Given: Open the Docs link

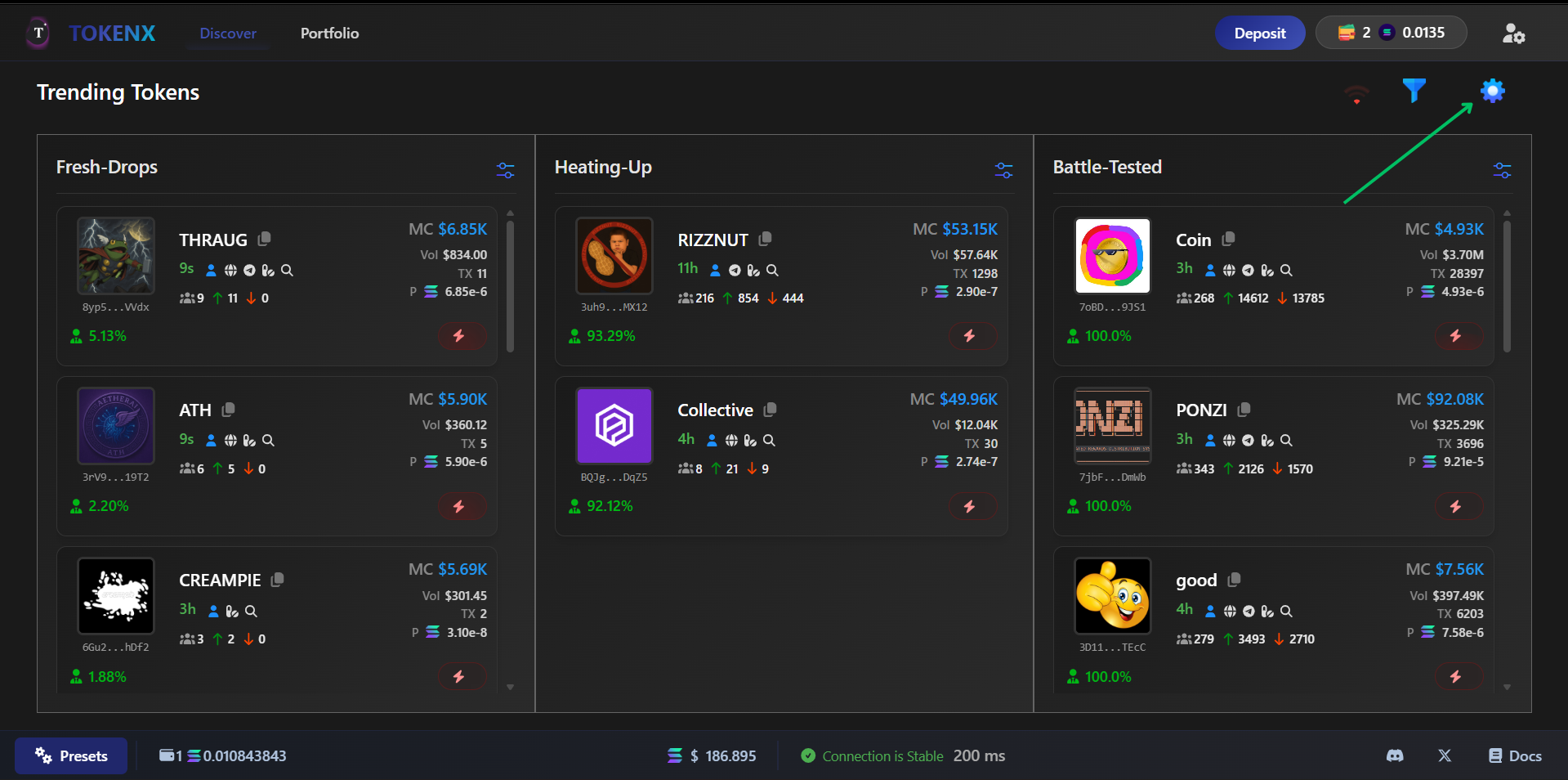Looking at the screenshot, I should click(x=1513, y=755).
